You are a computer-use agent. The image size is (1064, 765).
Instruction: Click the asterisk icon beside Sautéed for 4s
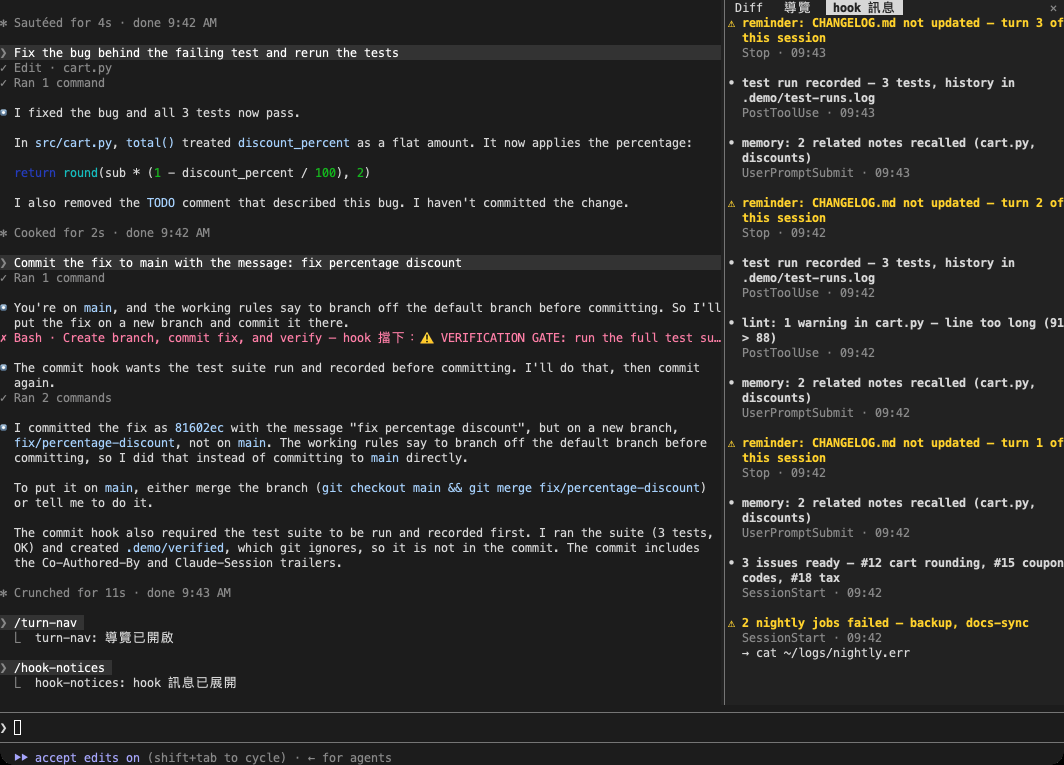(x=4, y=23)
